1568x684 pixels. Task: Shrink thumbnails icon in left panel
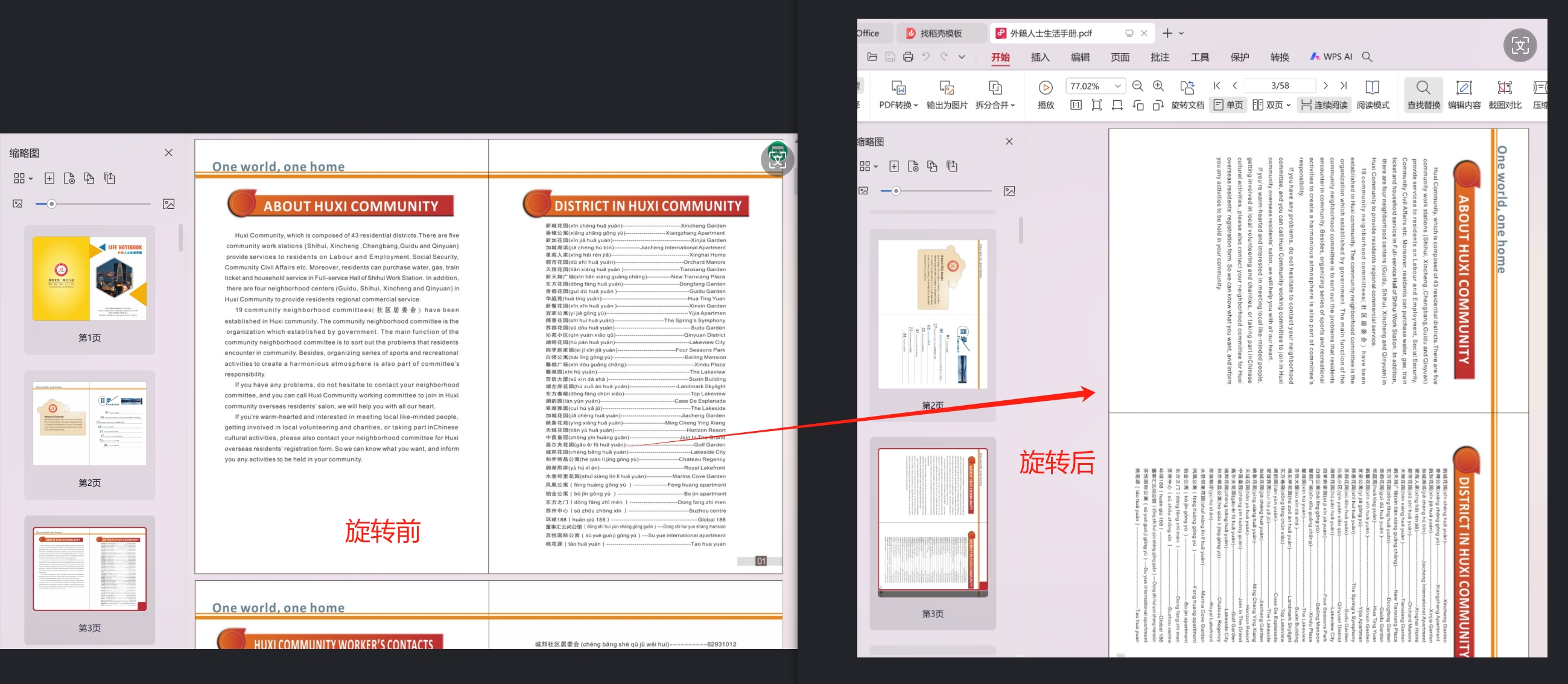tap(17, 204)
